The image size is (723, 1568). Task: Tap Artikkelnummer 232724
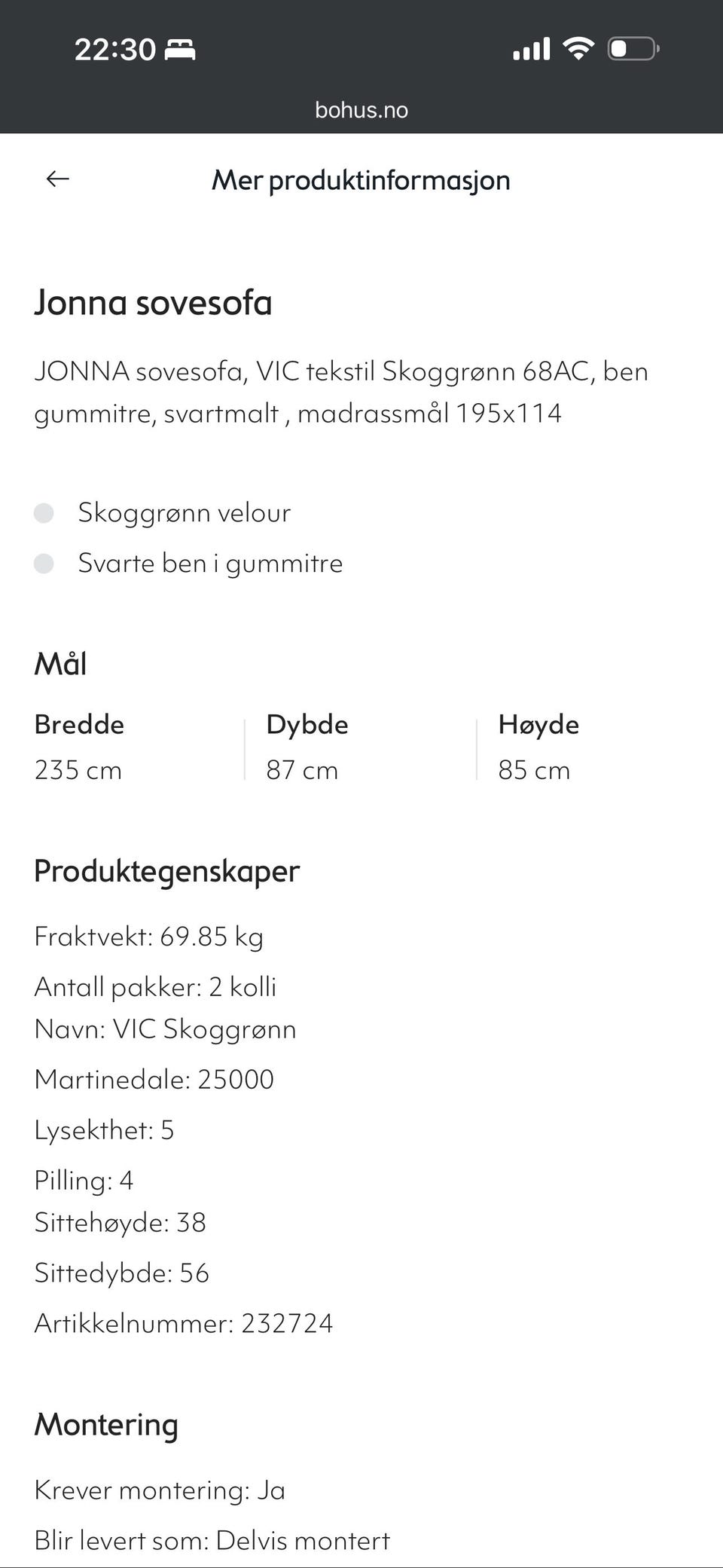point(184,1322)
